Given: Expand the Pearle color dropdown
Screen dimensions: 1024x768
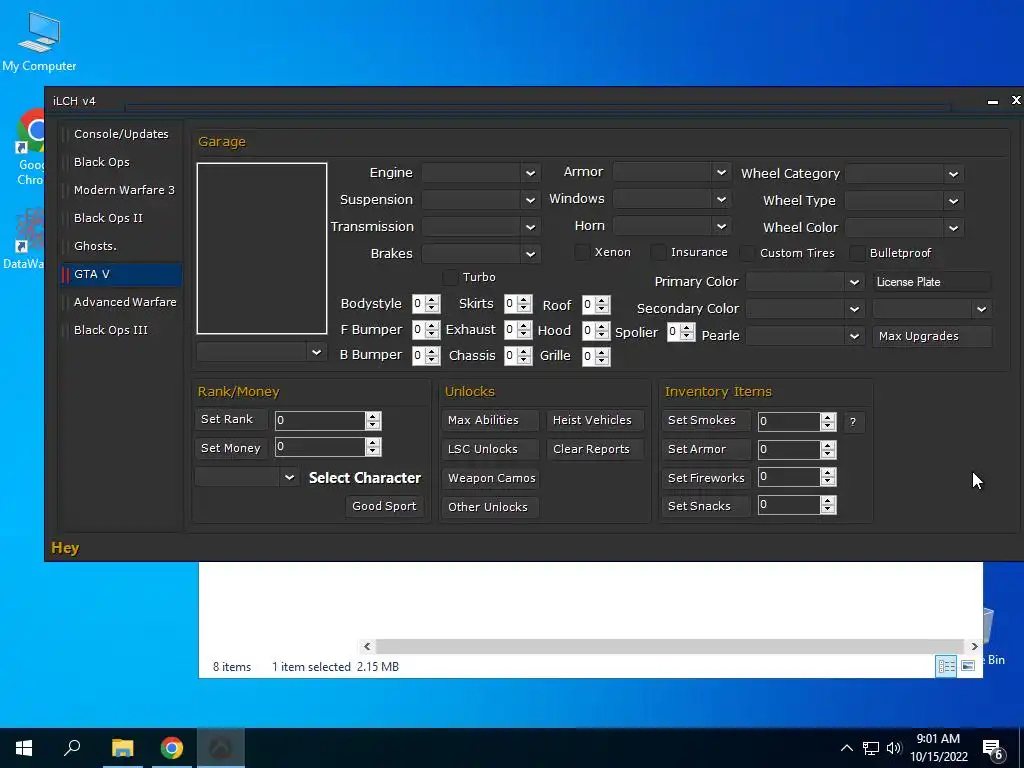Looking at the screenshot, I should click(x=805, y=336).
